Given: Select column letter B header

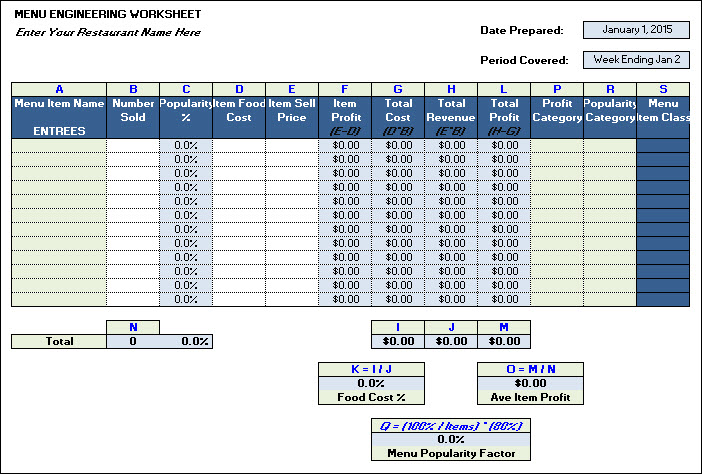Looking at the screenshot, I should pyautogui.click(x=133, y=90).
